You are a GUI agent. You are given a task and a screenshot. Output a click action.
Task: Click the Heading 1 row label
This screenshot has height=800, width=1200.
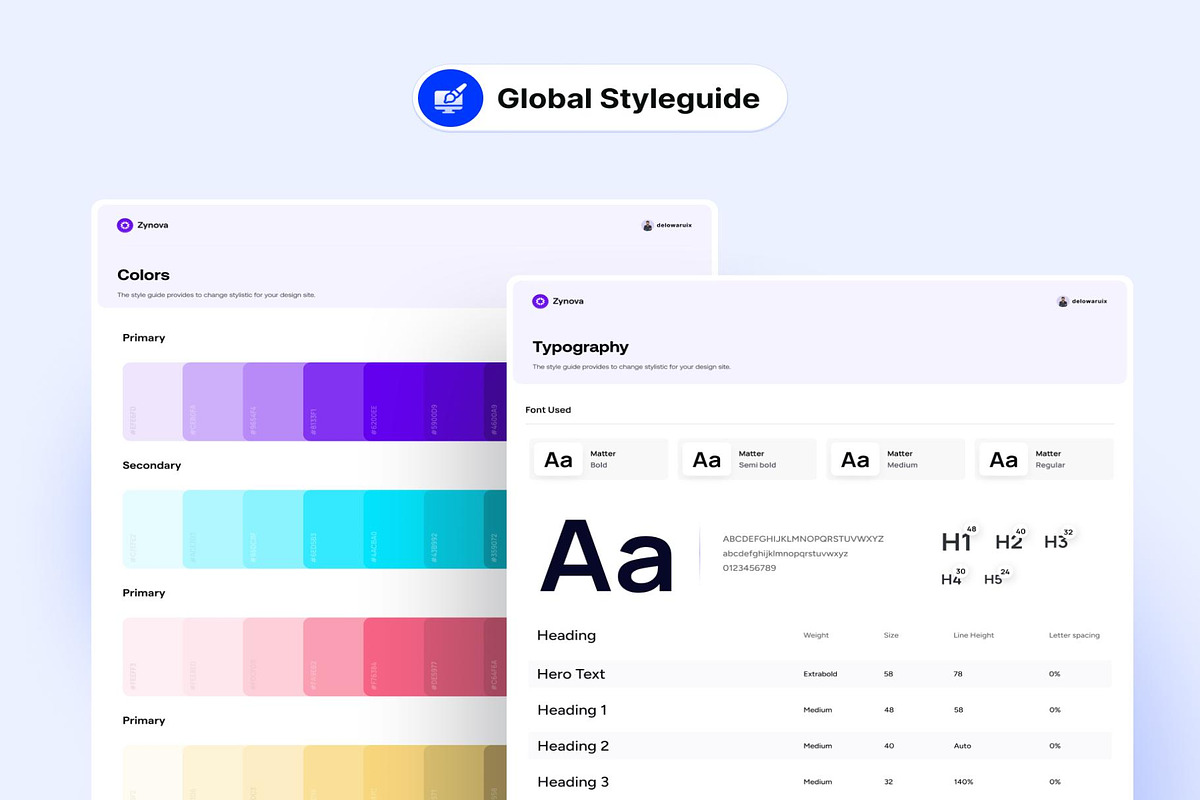(572, 710)
